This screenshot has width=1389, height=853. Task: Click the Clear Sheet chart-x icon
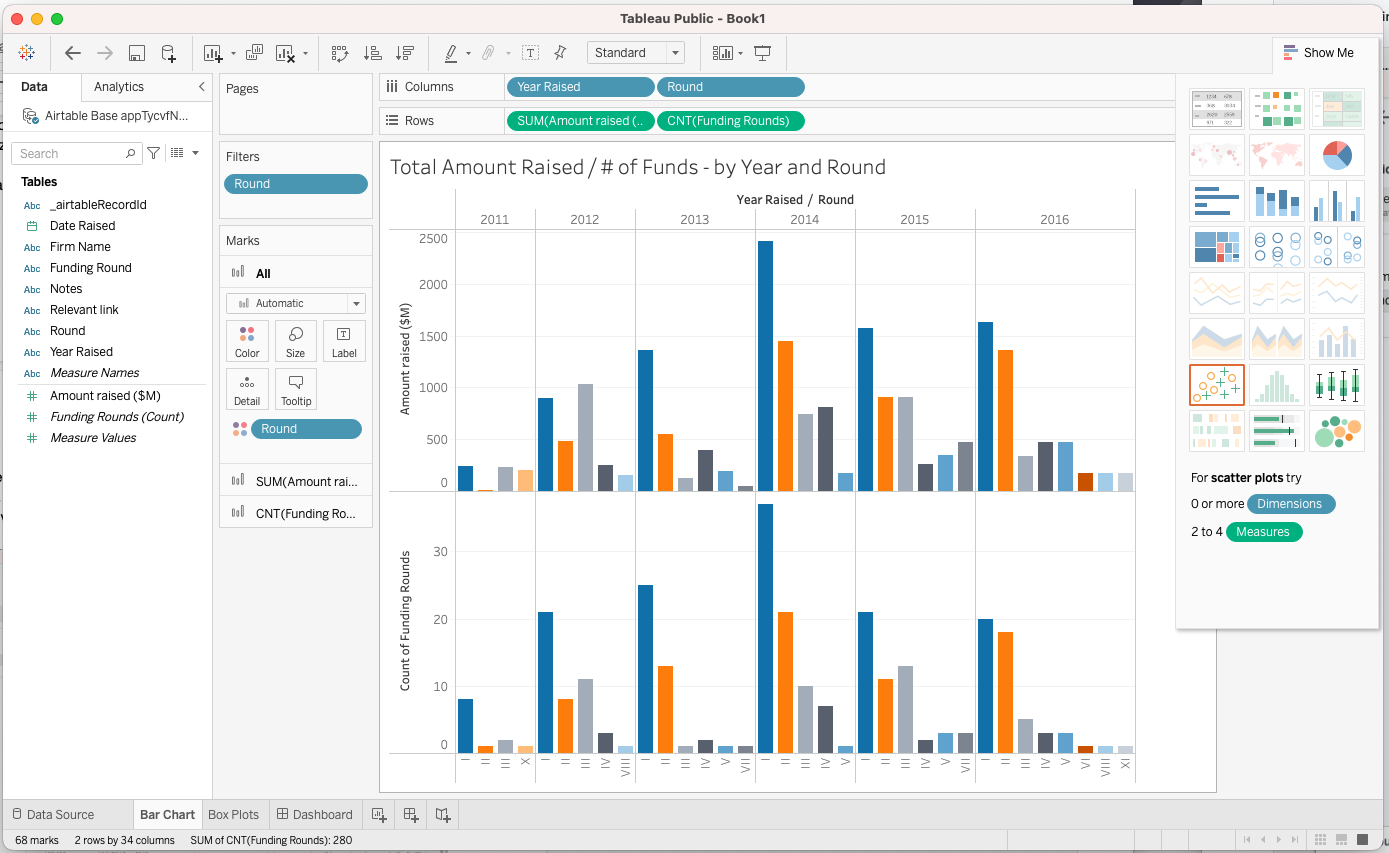(x=286, y=53)
